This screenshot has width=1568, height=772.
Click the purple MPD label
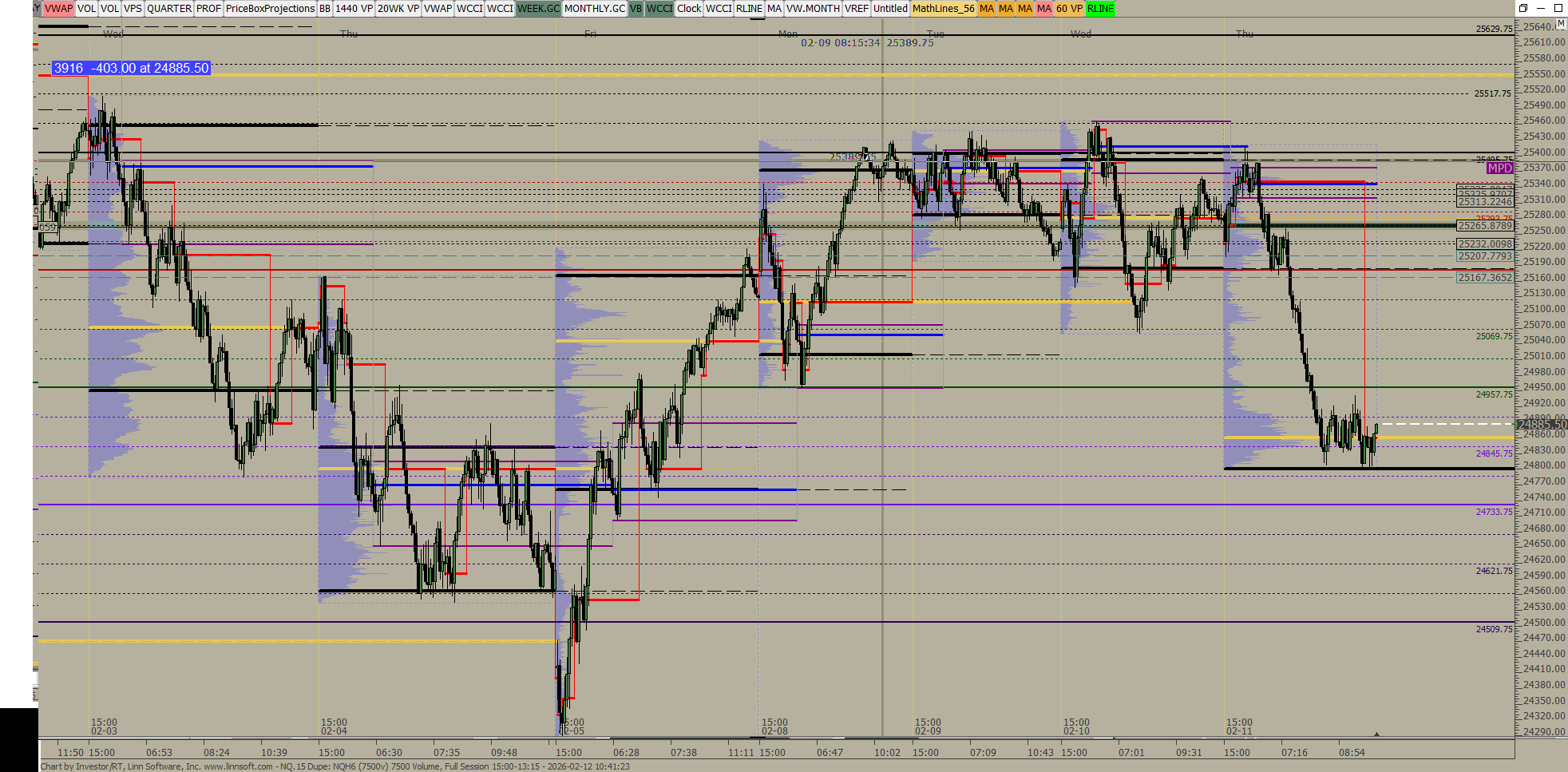pos(1499,168)
